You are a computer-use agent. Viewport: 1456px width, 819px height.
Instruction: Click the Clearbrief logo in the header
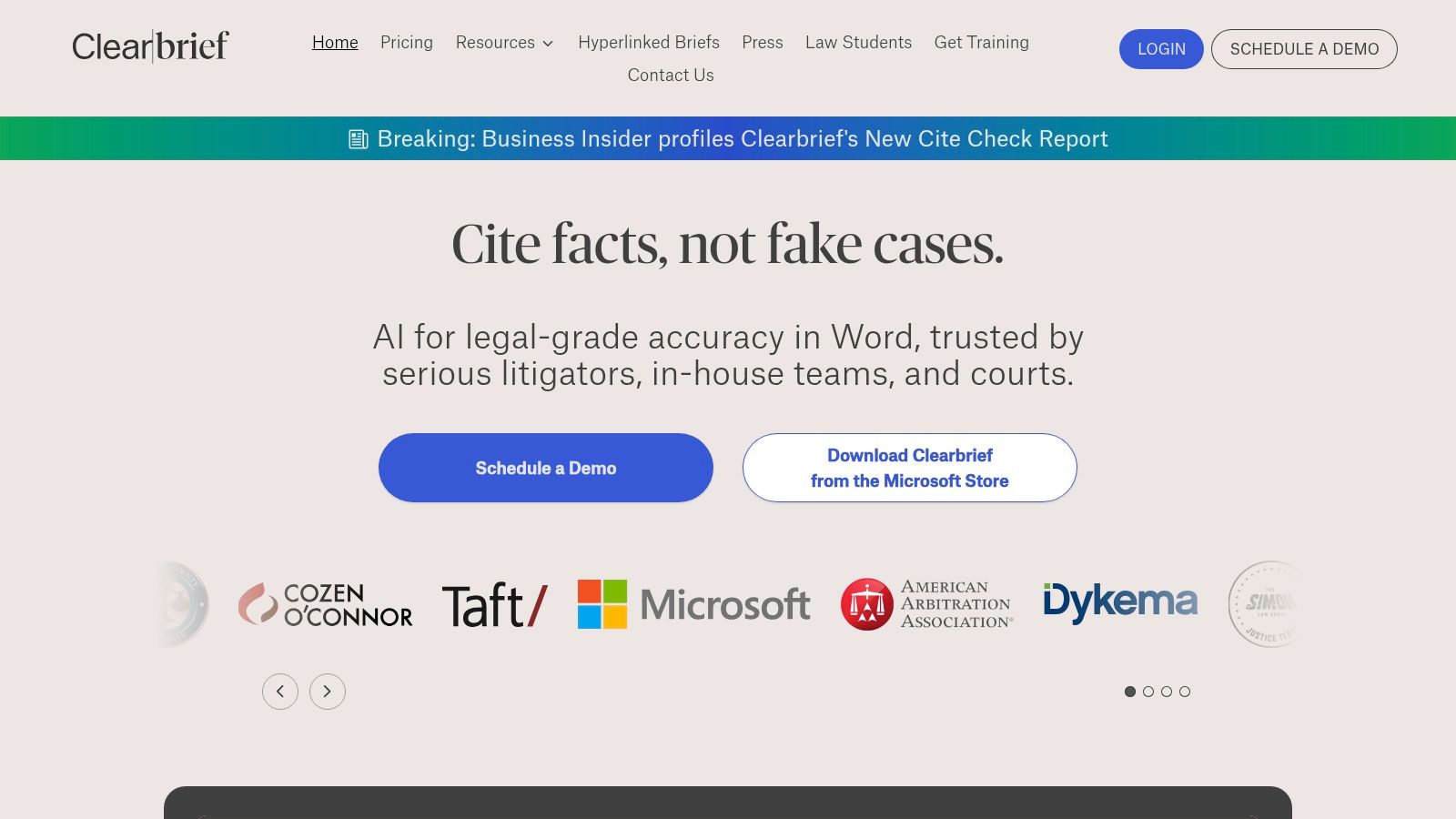(149, 45)
